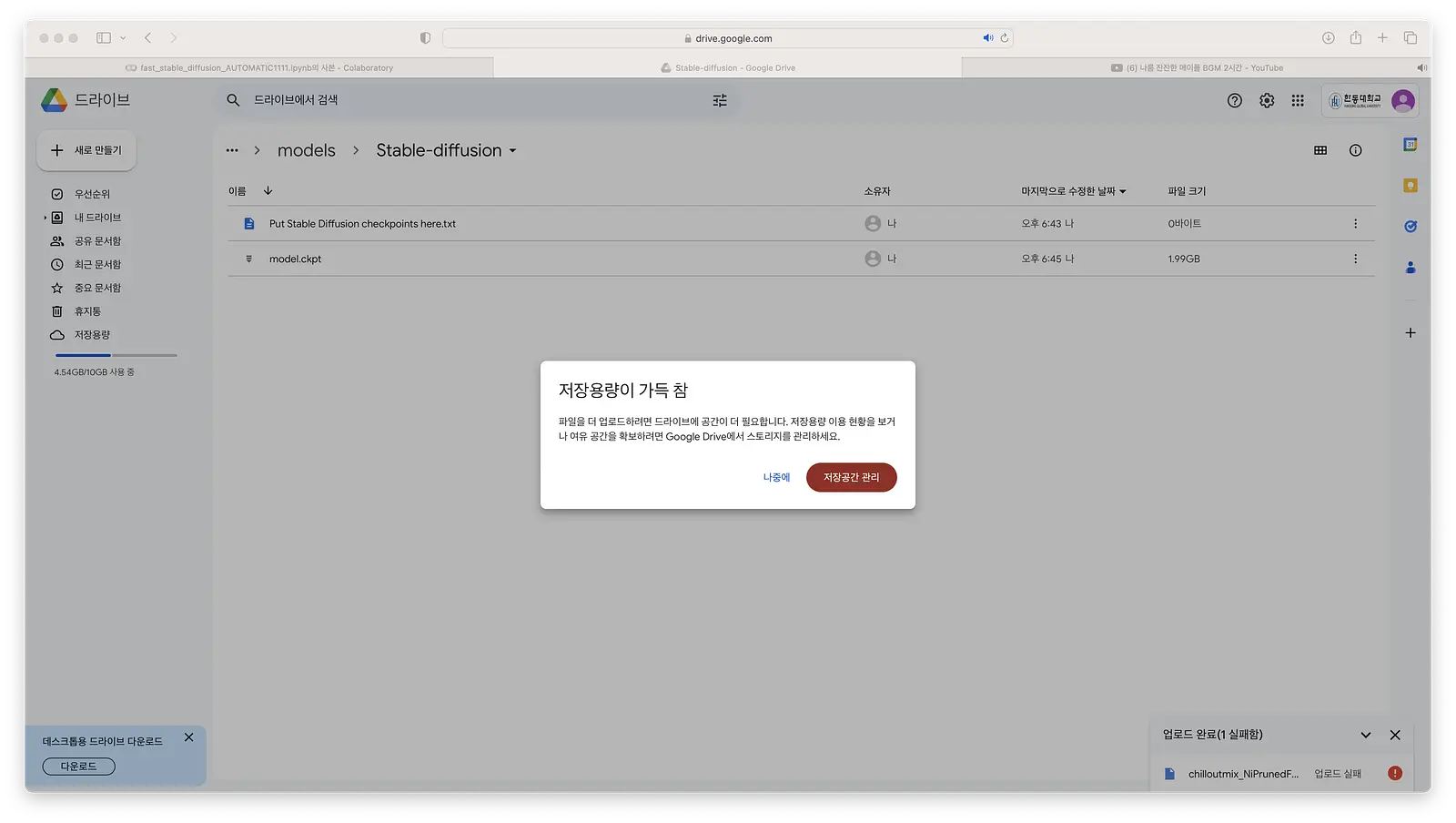Switch to the Colaboratory browser tab
Viewport: 1456px width, 823px height.
259,67
